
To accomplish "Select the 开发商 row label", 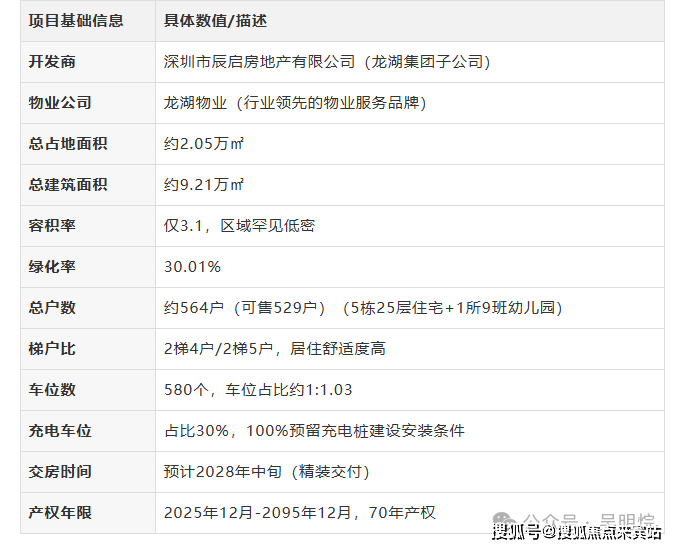I will click(x=52, y=62).
